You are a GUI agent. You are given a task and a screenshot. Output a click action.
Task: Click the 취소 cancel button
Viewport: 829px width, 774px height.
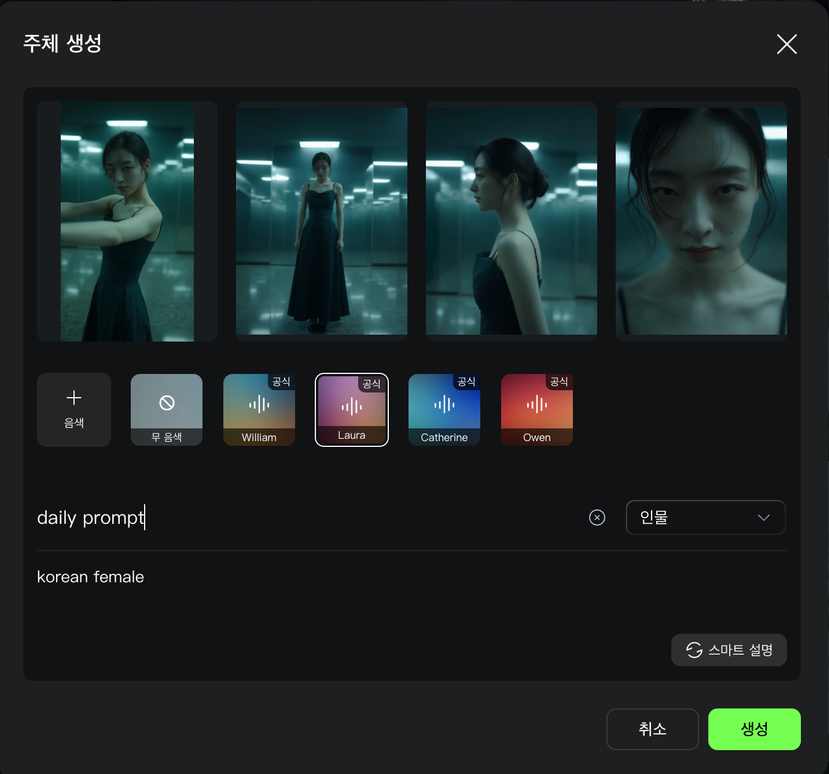coord(652,729)
